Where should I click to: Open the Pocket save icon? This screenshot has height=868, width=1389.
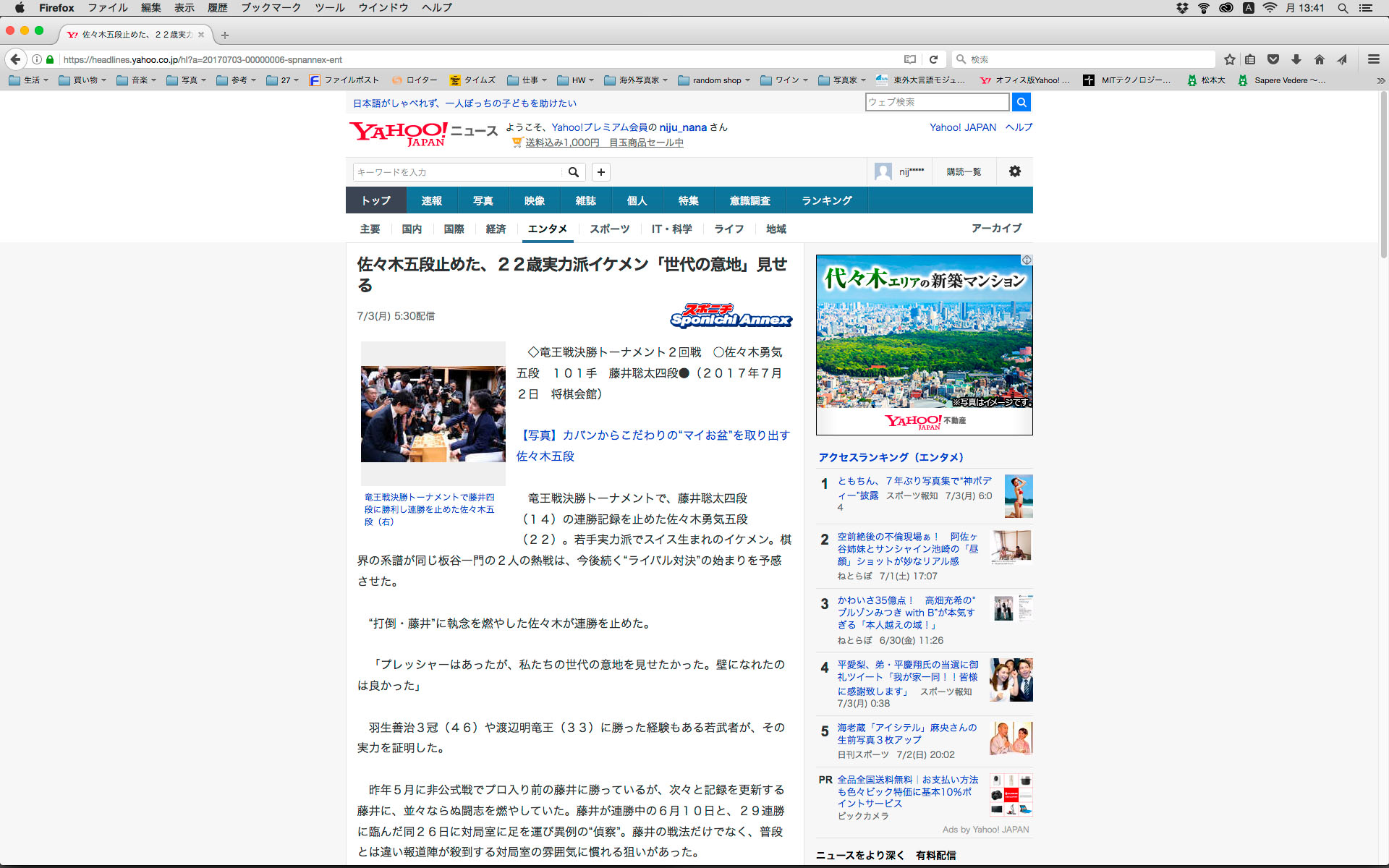click(x=1273, y=59)
